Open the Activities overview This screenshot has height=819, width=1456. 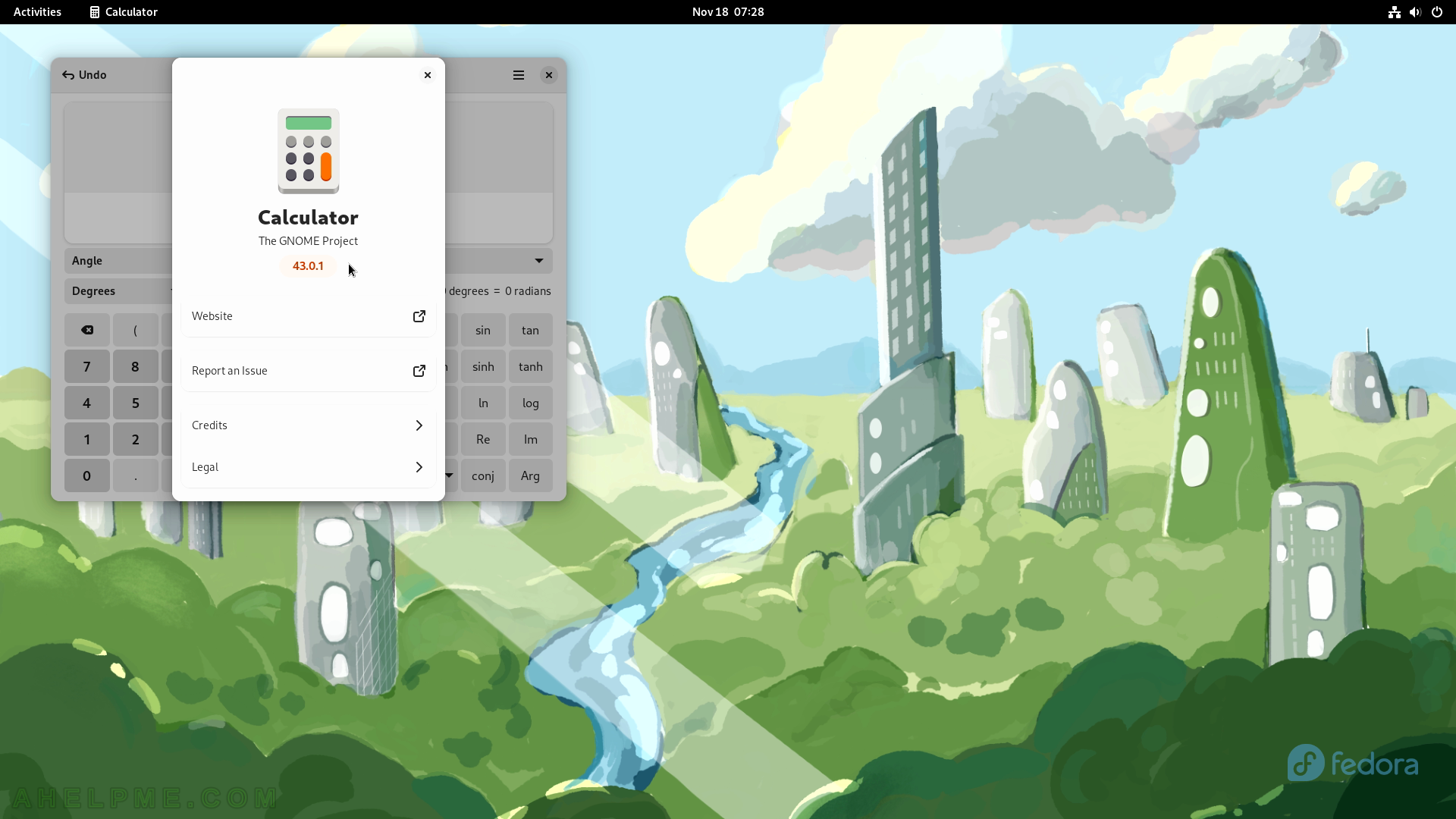tap(37, 12)
